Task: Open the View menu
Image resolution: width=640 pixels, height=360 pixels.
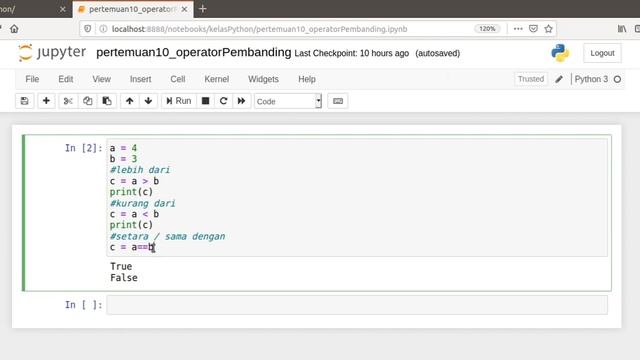Action: click(x=102, y=79)
